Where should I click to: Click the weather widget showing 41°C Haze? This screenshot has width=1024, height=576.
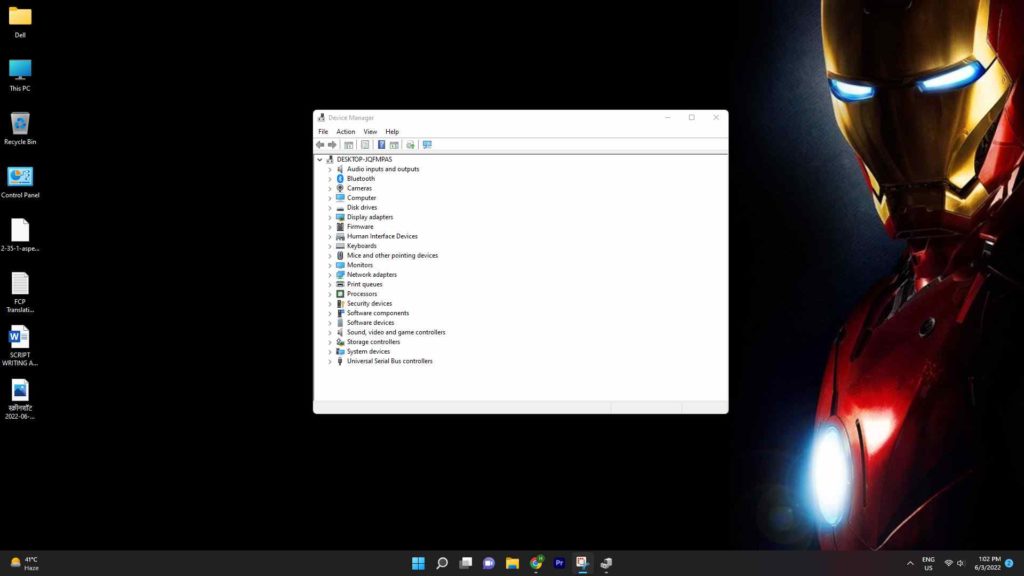click(25, 563)
